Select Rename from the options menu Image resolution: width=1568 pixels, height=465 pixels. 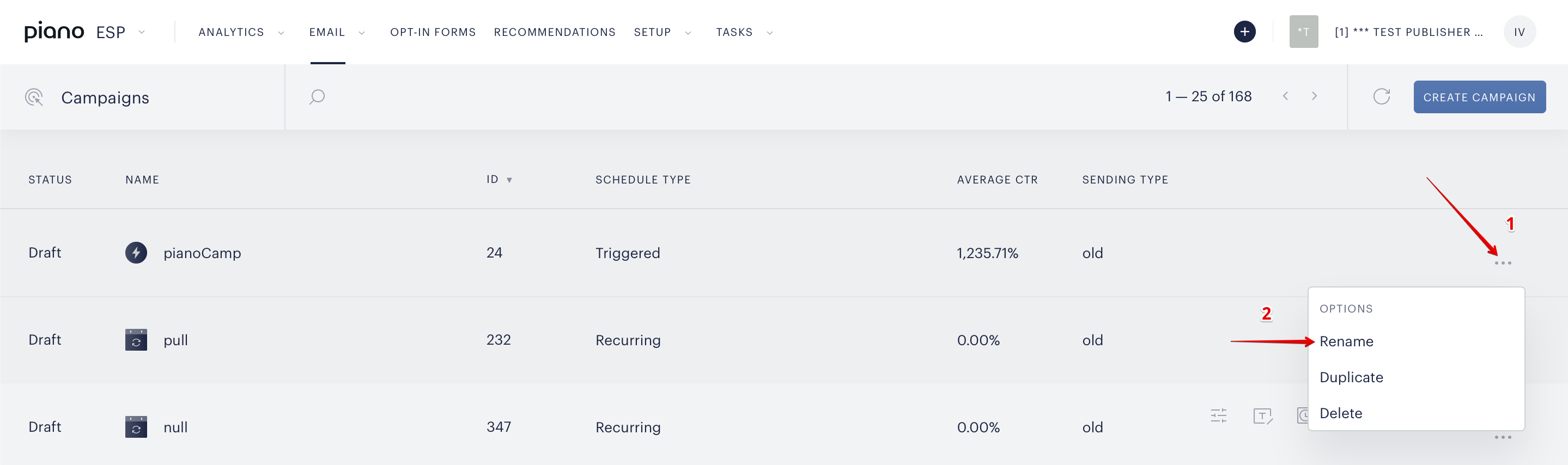[x=1346, y=341]
